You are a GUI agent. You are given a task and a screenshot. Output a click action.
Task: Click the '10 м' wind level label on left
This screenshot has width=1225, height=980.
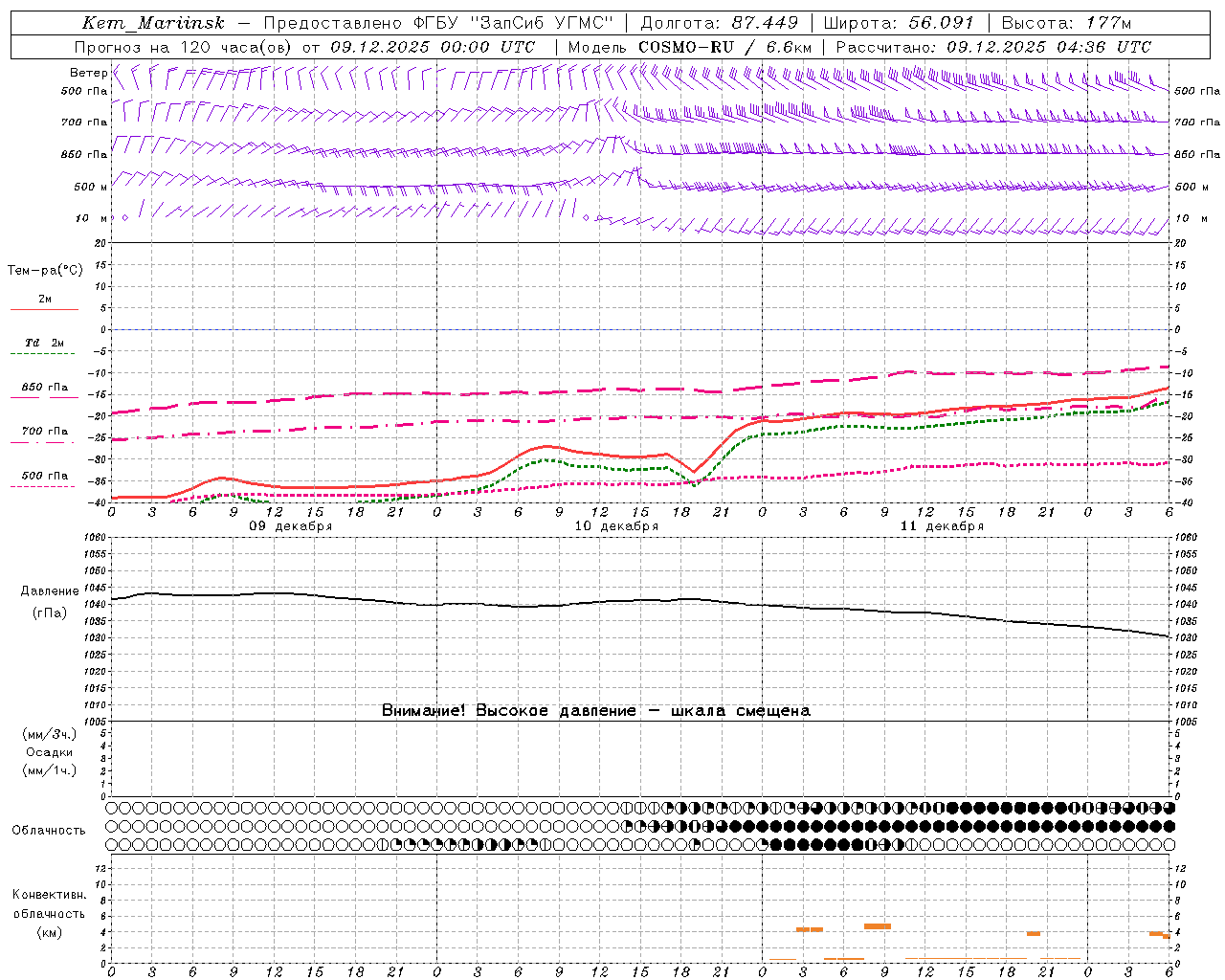[x=92, y=218]
